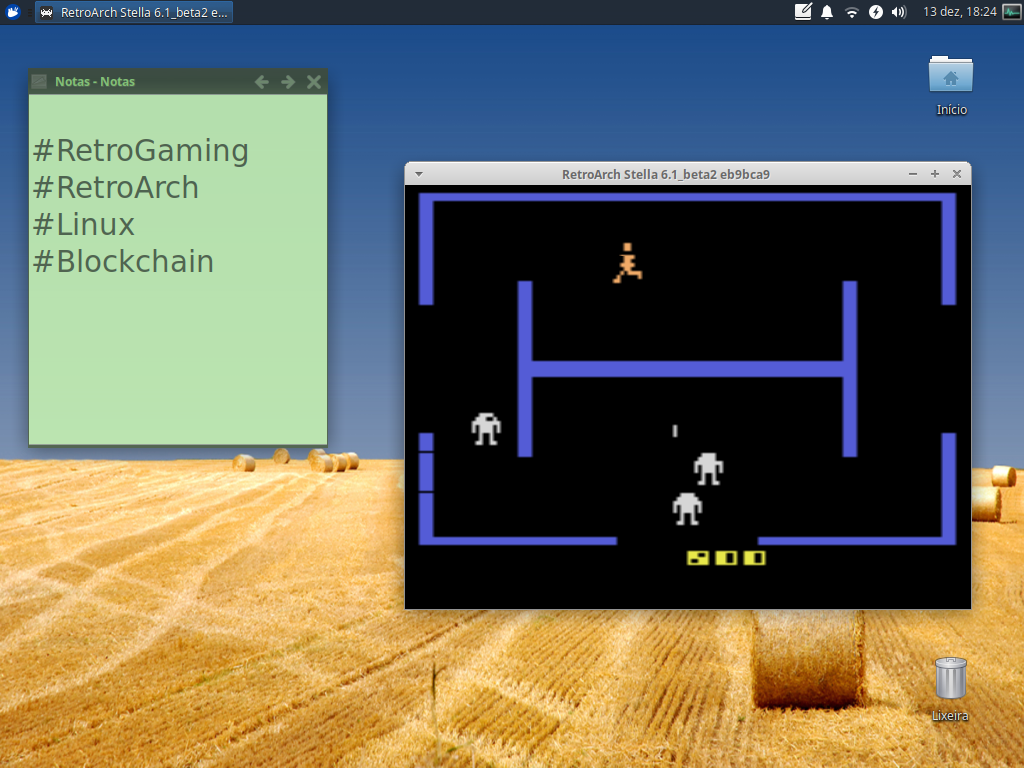Go to next note with right arrow
The image size is (1024, 768).
click(288, 82)
